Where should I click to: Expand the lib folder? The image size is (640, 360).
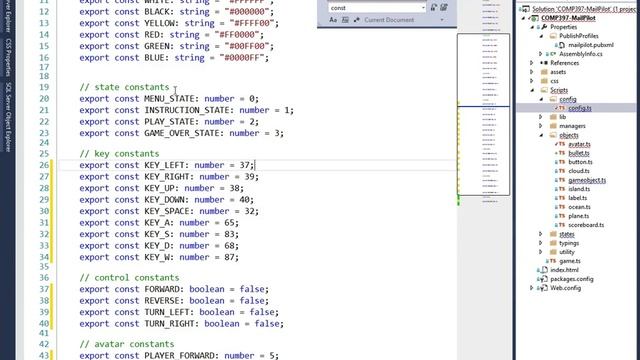tap(541, 117)
